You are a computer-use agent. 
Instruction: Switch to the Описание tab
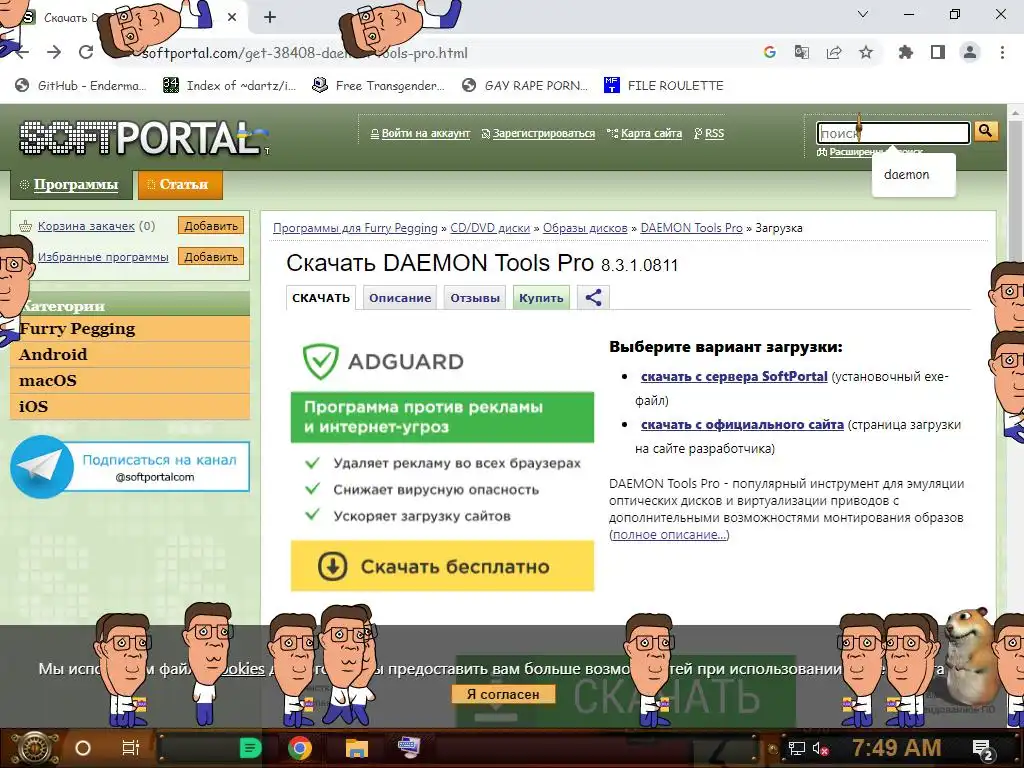pos(400,298)
